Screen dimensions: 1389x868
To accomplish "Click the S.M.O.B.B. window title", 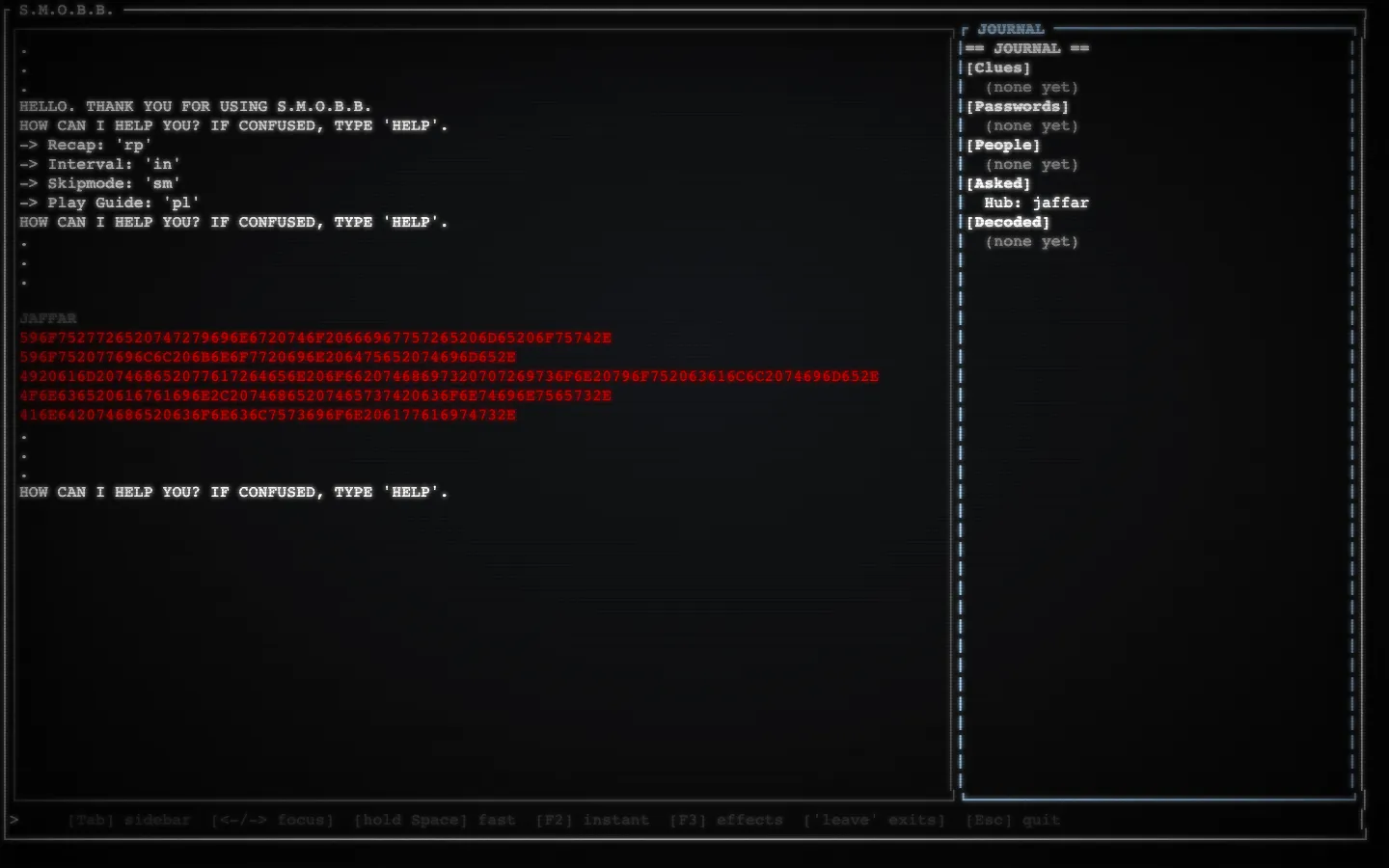I will [x=66, y=10].
